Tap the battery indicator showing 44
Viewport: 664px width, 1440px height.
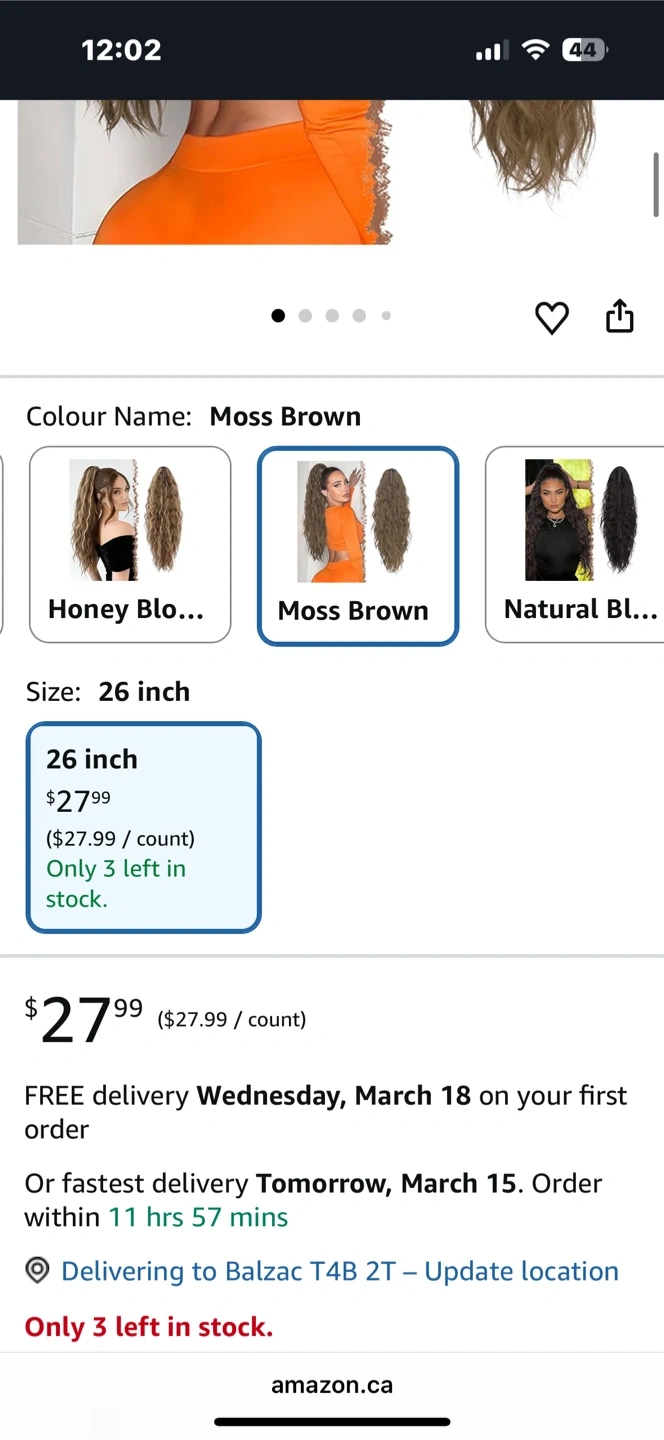click(584, 50)
